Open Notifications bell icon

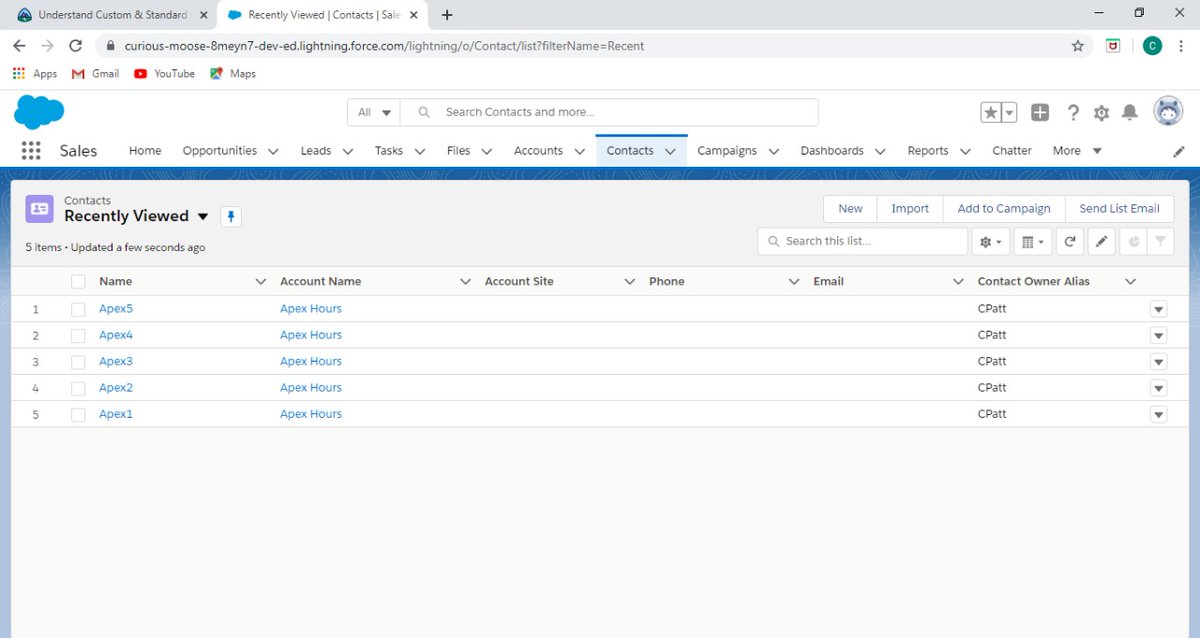click(1130, 113)
